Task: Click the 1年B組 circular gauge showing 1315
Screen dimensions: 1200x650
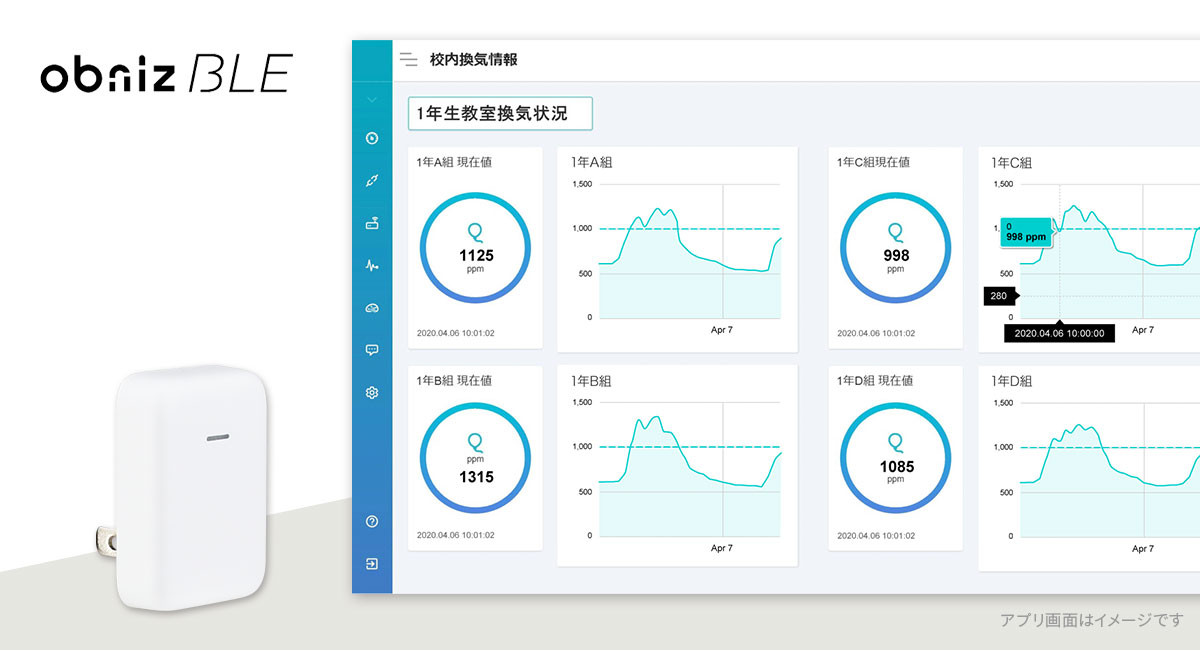Action: 476,459
